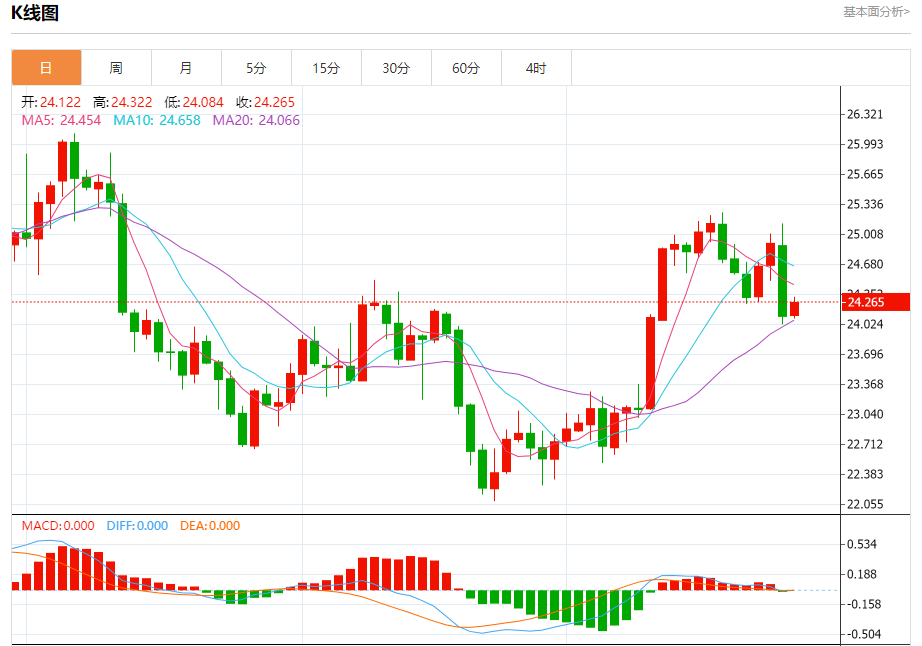Viewport: 922px width, 646px height.
Task: Open the 基本面分析 link
Action: (876, 12)
